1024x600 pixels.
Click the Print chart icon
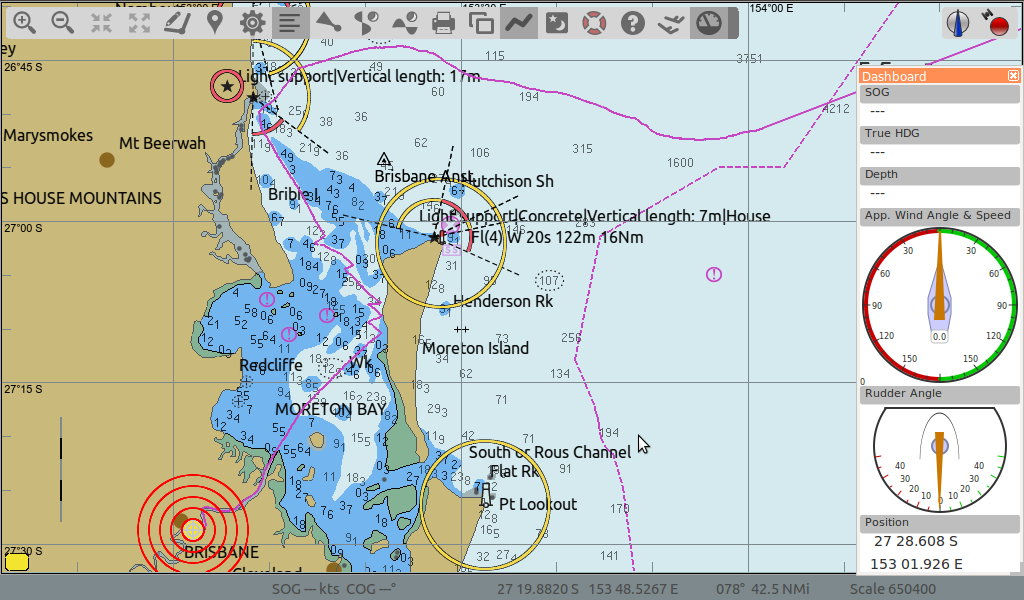pyautogui.click(x=443, y=22)
